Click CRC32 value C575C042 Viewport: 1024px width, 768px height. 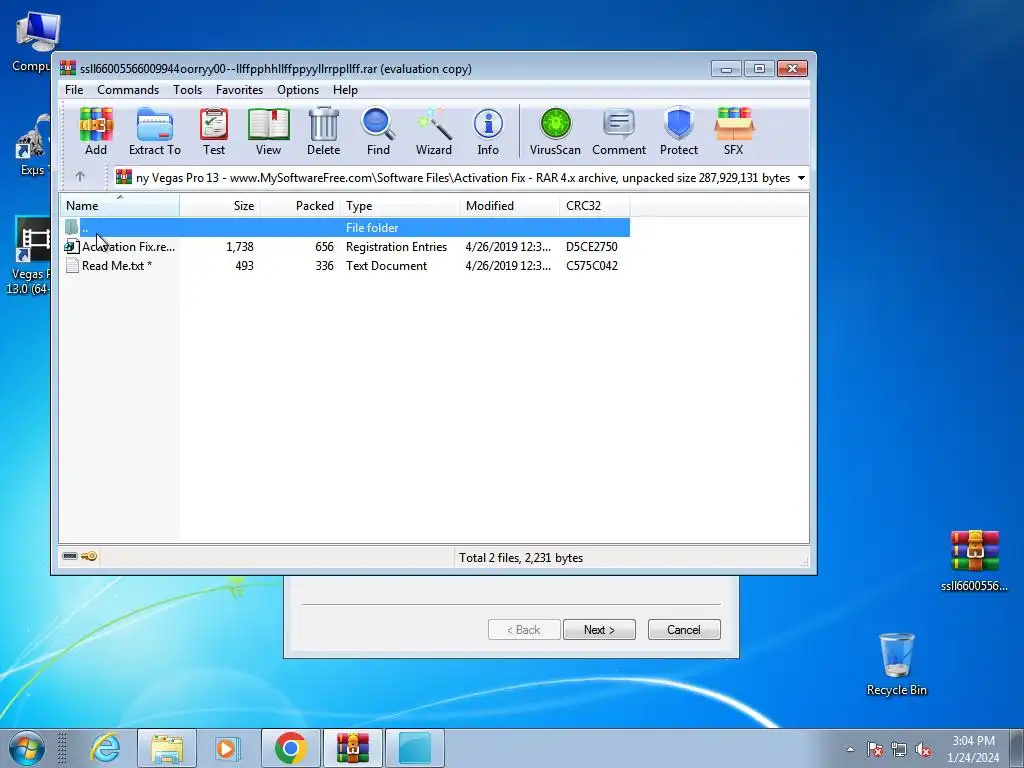592,265
